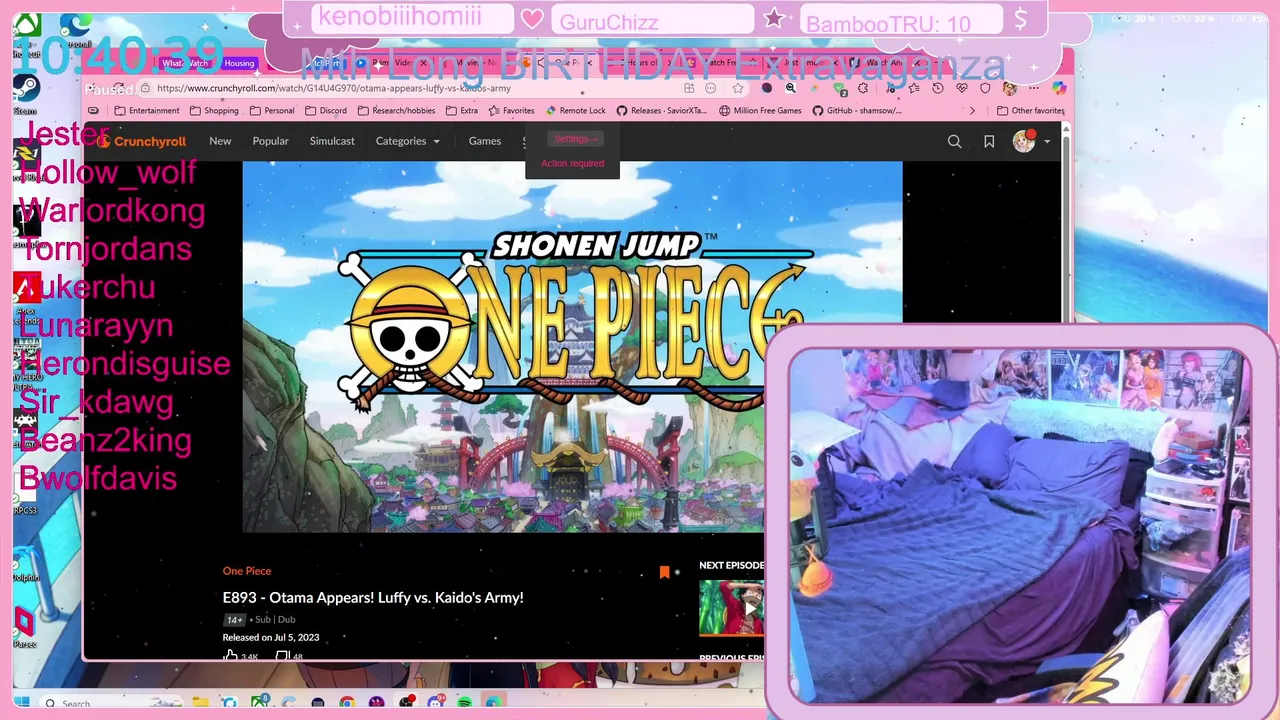
Task: Click the Action required notice
Action: [572, 163]
